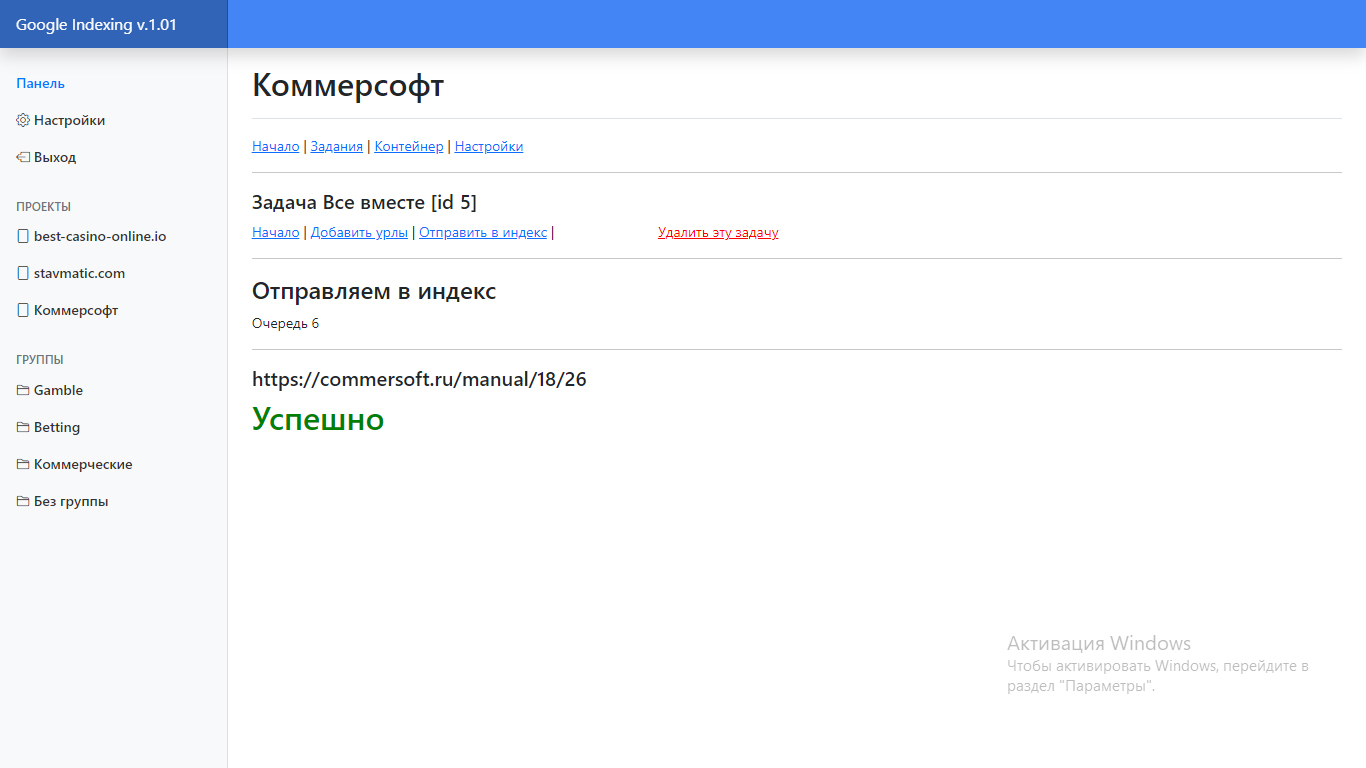Click the Выход exit icon in sidebar
The width and height of the screenshot is (1366, 768).
point(23,157)
